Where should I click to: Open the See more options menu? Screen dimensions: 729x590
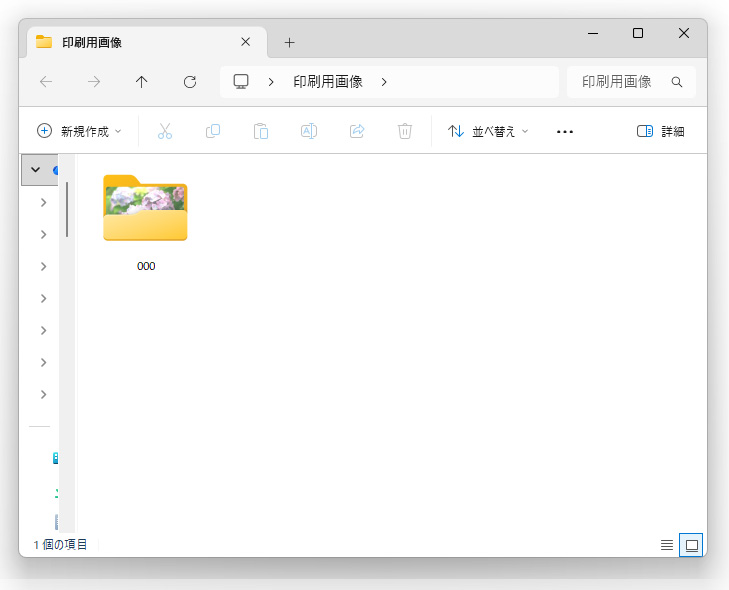point(565,132)
